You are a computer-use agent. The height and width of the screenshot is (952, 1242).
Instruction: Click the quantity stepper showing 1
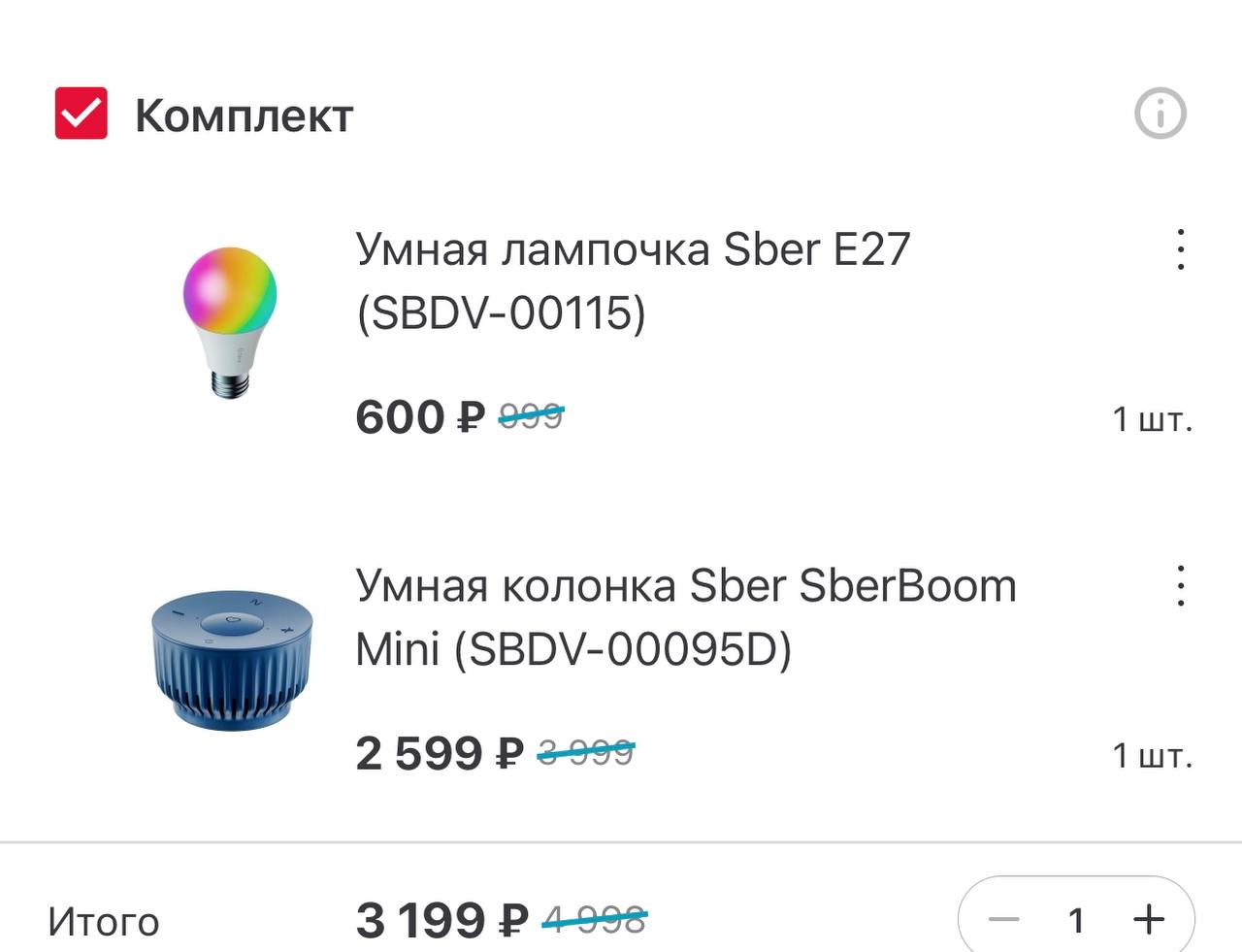[x=1077, y=919]
